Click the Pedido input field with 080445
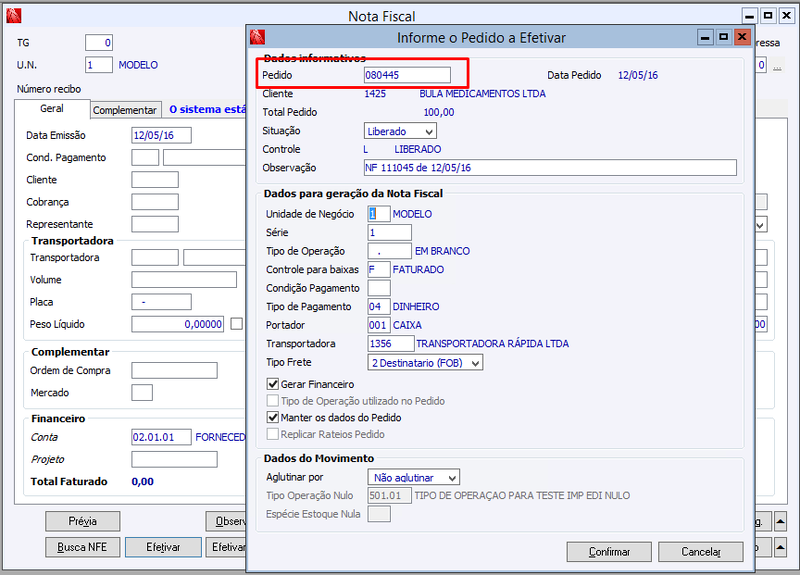This screenshot has height=575, width=800. 408,75
